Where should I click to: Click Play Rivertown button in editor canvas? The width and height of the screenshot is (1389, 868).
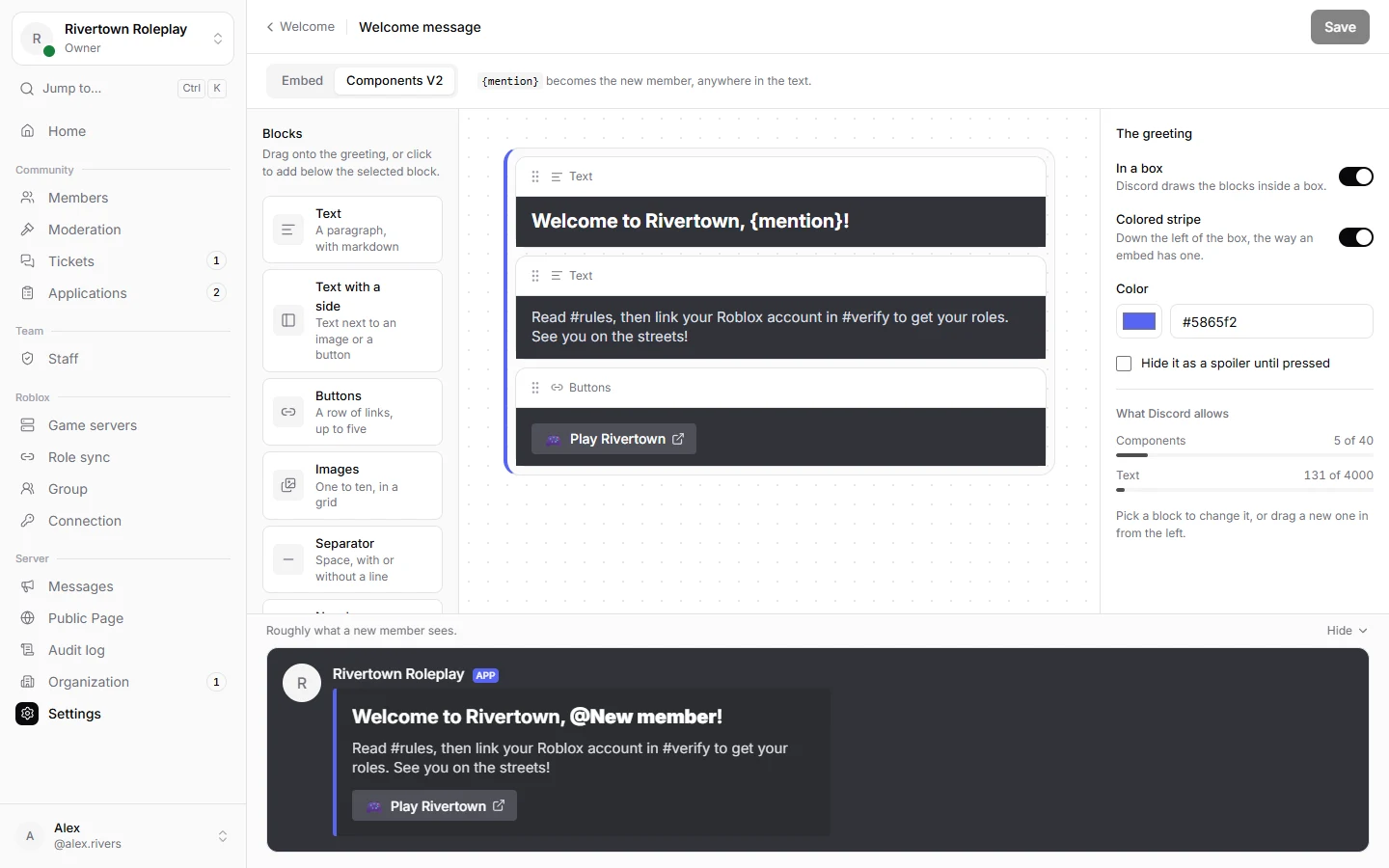(x=613, y=439)
